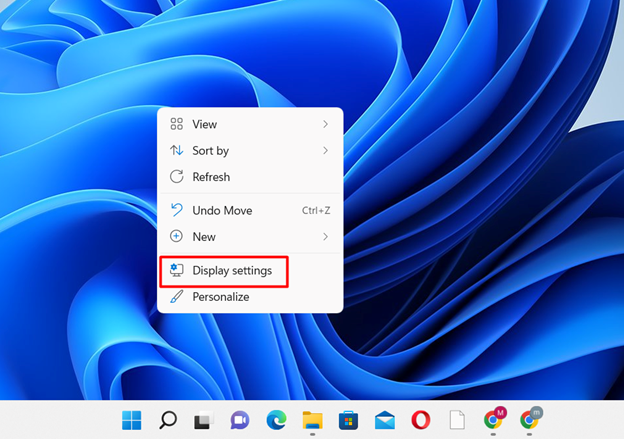Image resolution: width=624 pixels, height=439 pixels.
Task: Open File Explorer from the taskbar
Action: coord(313,420)
